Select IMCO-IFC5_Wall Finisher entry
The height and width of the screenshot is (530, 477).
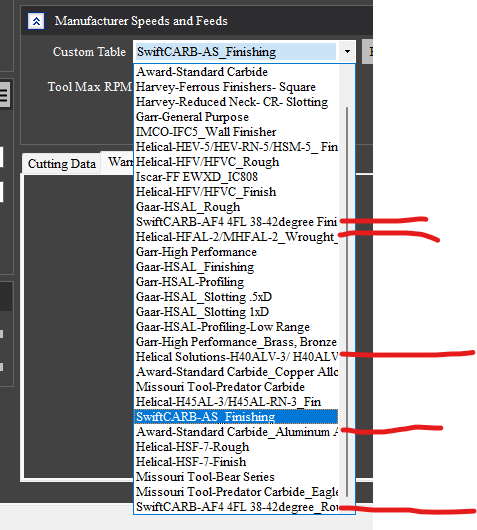236,132
